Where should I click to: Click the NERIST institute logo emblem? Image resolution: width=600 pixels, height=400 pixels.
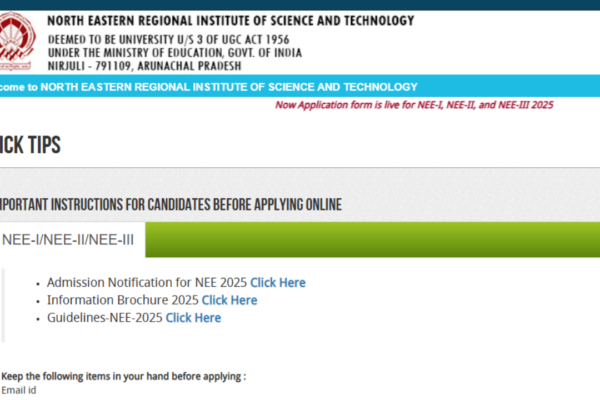(x=17, y=41)
